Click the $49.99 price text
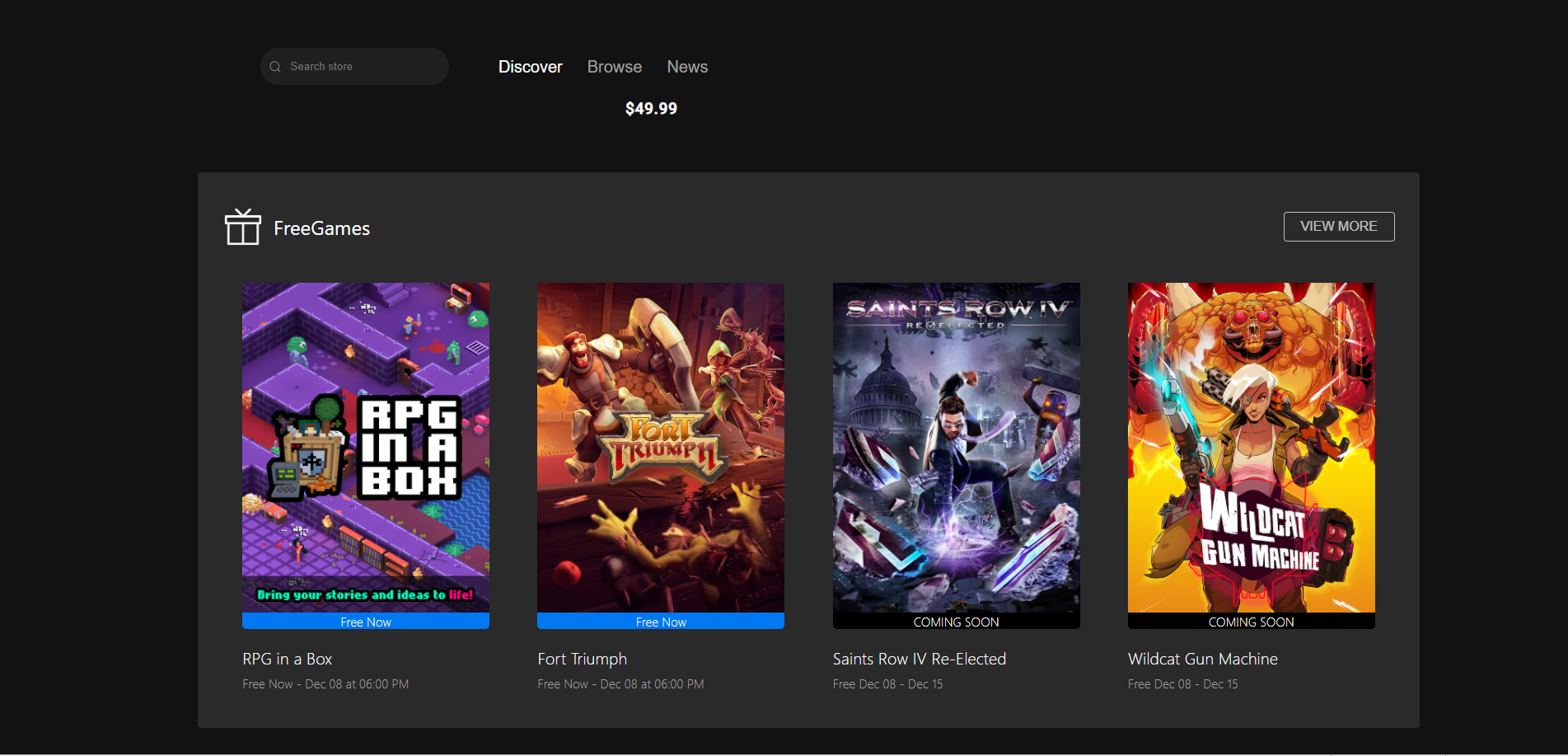Image resolution: width=1568 pixels, height=756 pixels. (651, 109)
